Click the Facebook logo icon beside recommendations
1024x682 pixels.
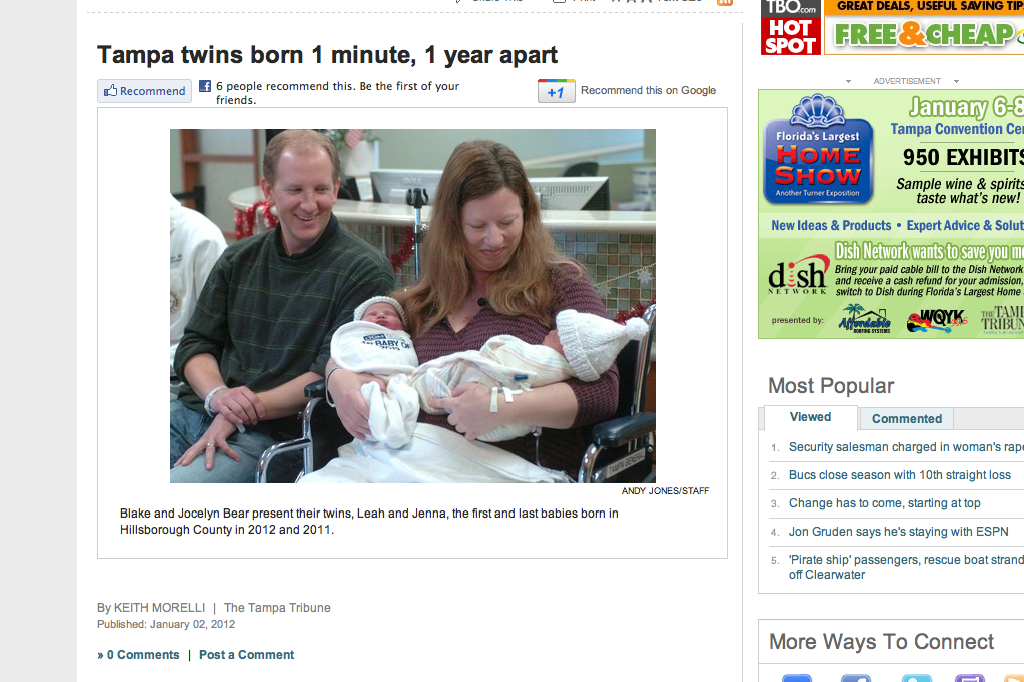(x=205, y=86)
